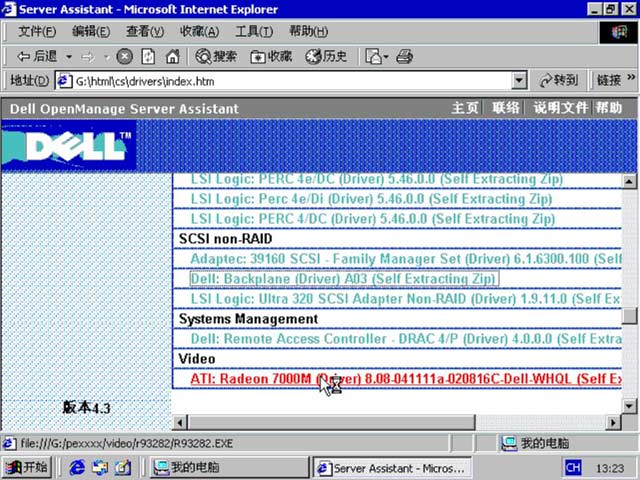Expand the Links toolbar chevron
Screen dimensions: 640x480
(x=631, y=77)
